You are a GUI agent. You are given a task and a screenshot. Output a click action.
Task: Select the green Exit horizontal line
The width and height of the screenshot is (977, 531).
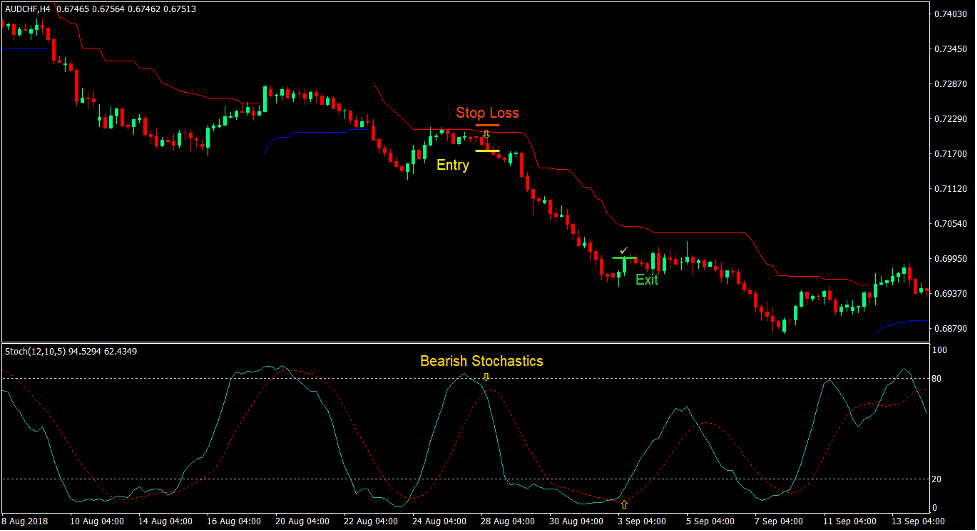(x=624, y=258)
